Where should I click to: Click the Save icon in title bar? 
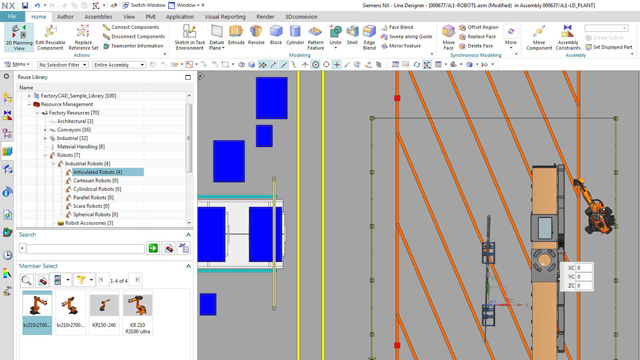coord(25,5)
